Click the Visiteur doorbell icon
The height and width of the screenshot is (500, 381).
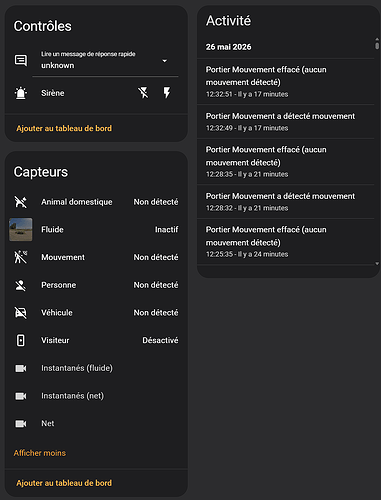(x=21, y=340)
